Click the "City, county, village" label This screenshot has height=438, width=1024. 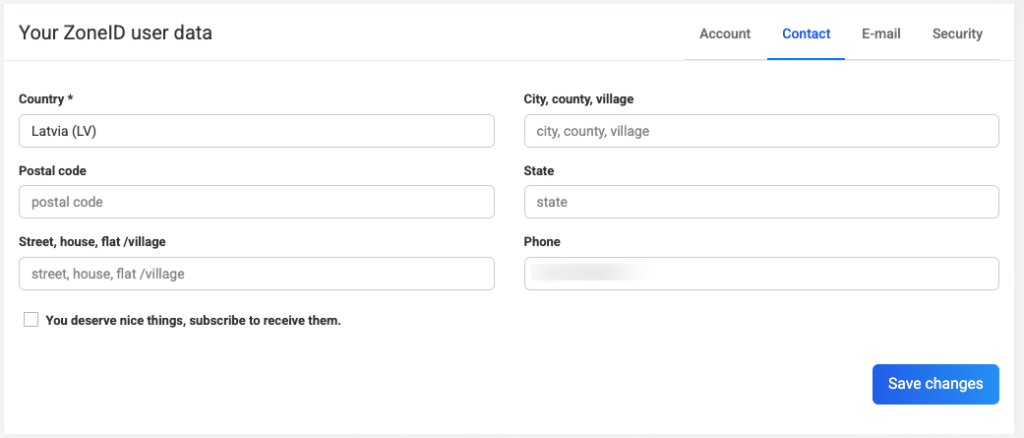(578, 99)
